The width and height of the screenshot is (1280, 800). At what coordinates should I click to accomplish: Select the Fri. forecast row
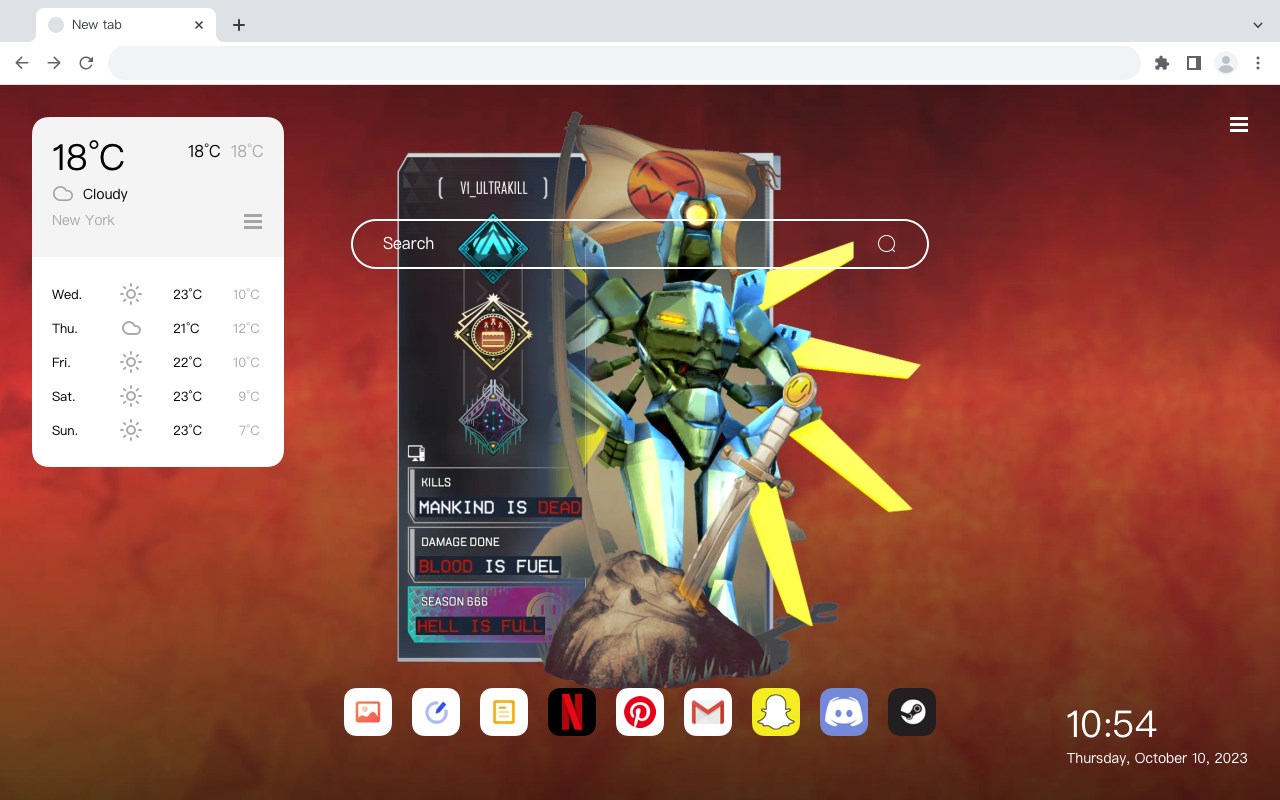[158, 362]
